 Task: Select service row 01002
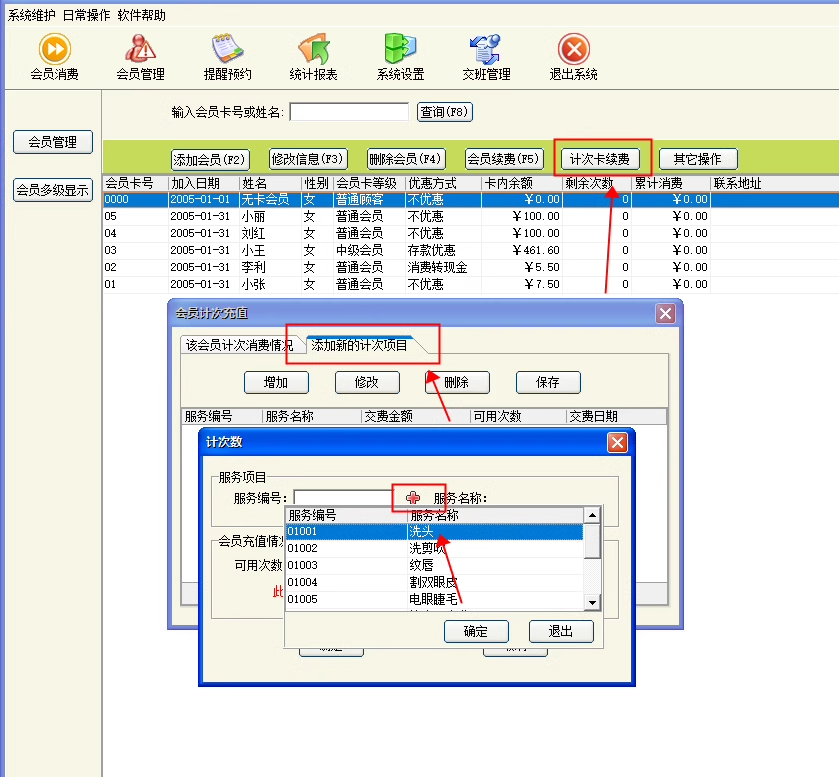[x=434, y=549]
